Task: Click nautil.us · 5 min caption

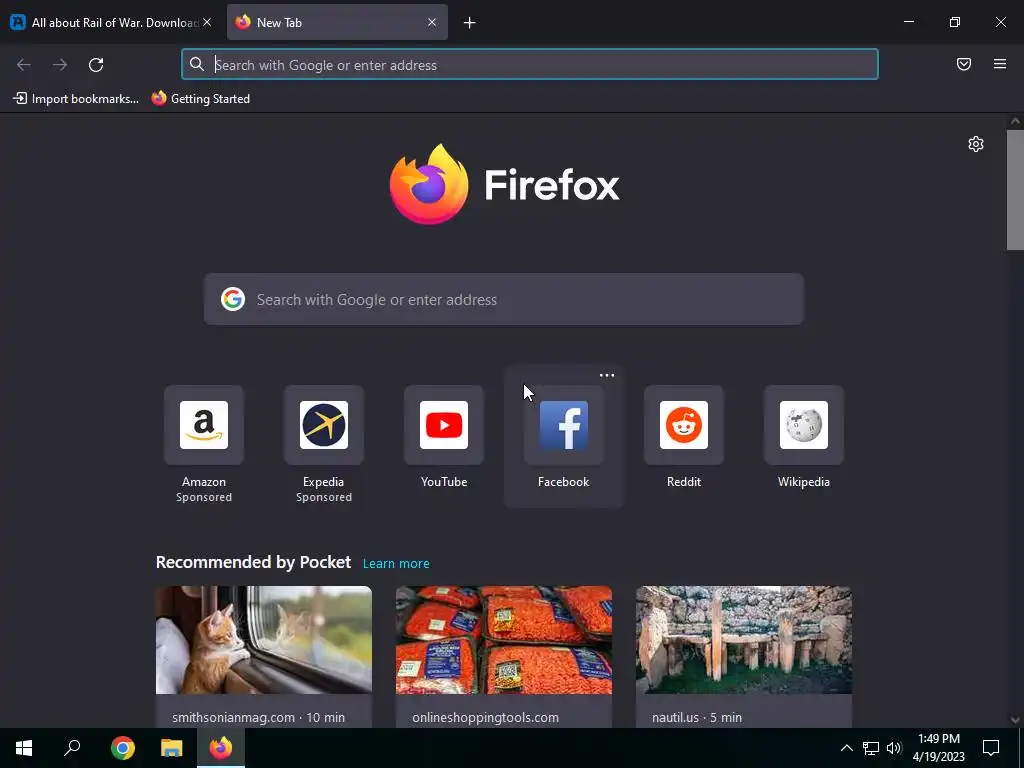Action: pyautogui.click(x=697, y=718)
